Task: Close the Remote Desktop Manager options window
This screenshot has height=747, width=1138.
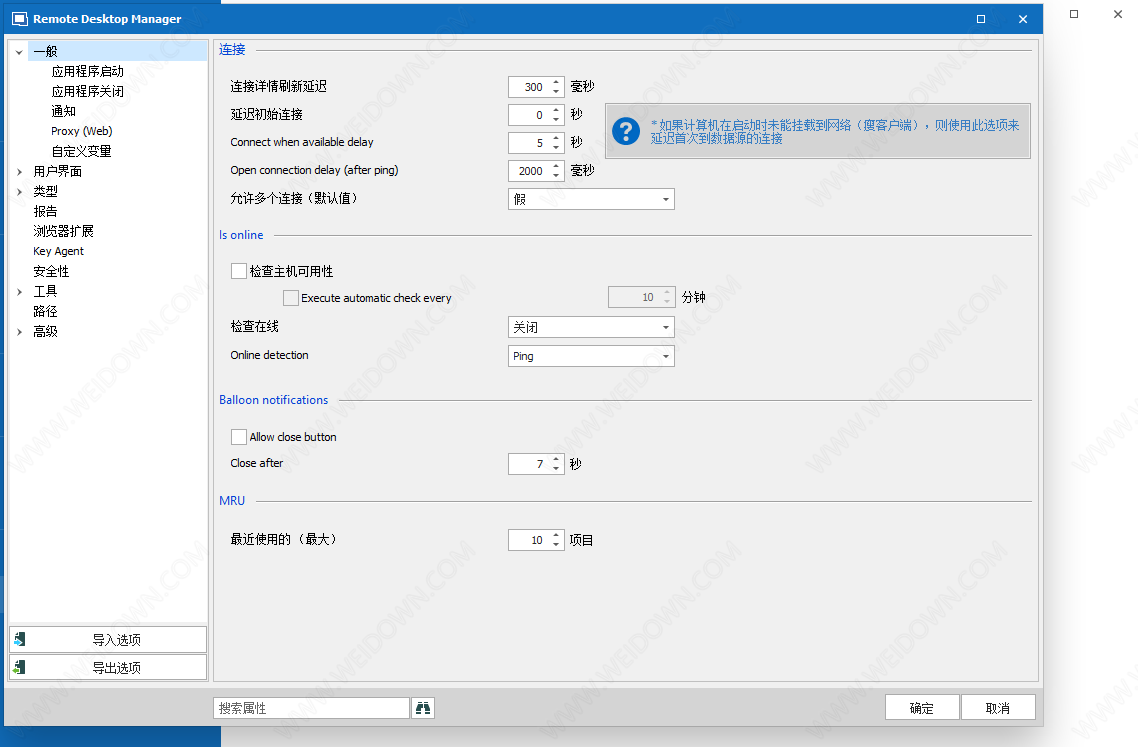Action: [x=1023, y=19]
